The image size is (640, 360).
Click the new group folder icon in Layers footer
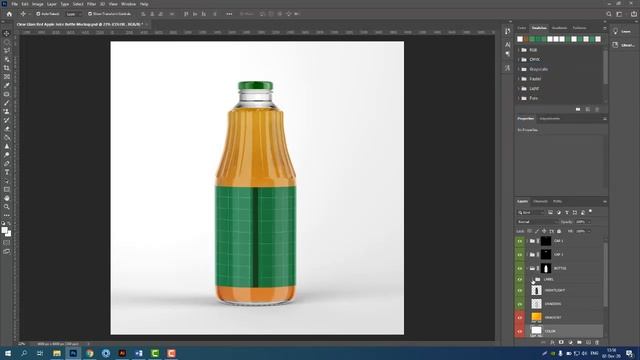pyautogui.click(x=579, y=342)
